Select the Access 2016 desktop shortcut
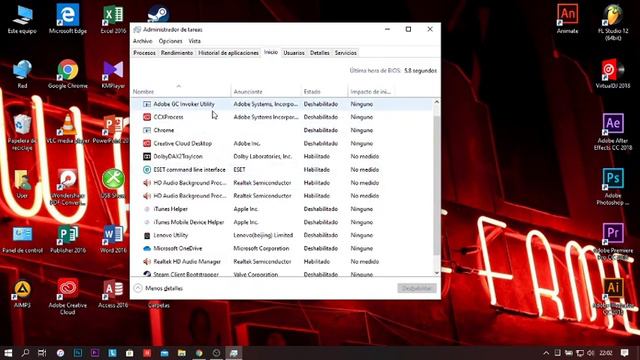Screen dimensions: 640x360 (x=113, y=294)
